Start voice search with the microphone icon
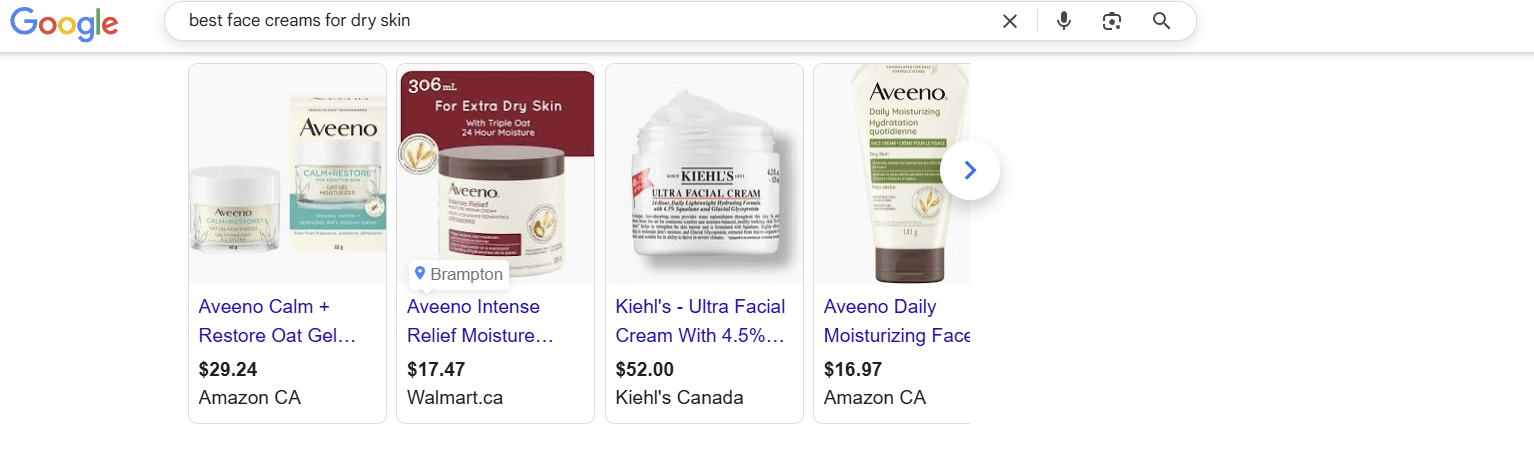The height and width of the screenshot is (456, 1534). [x=1064, y=21]
